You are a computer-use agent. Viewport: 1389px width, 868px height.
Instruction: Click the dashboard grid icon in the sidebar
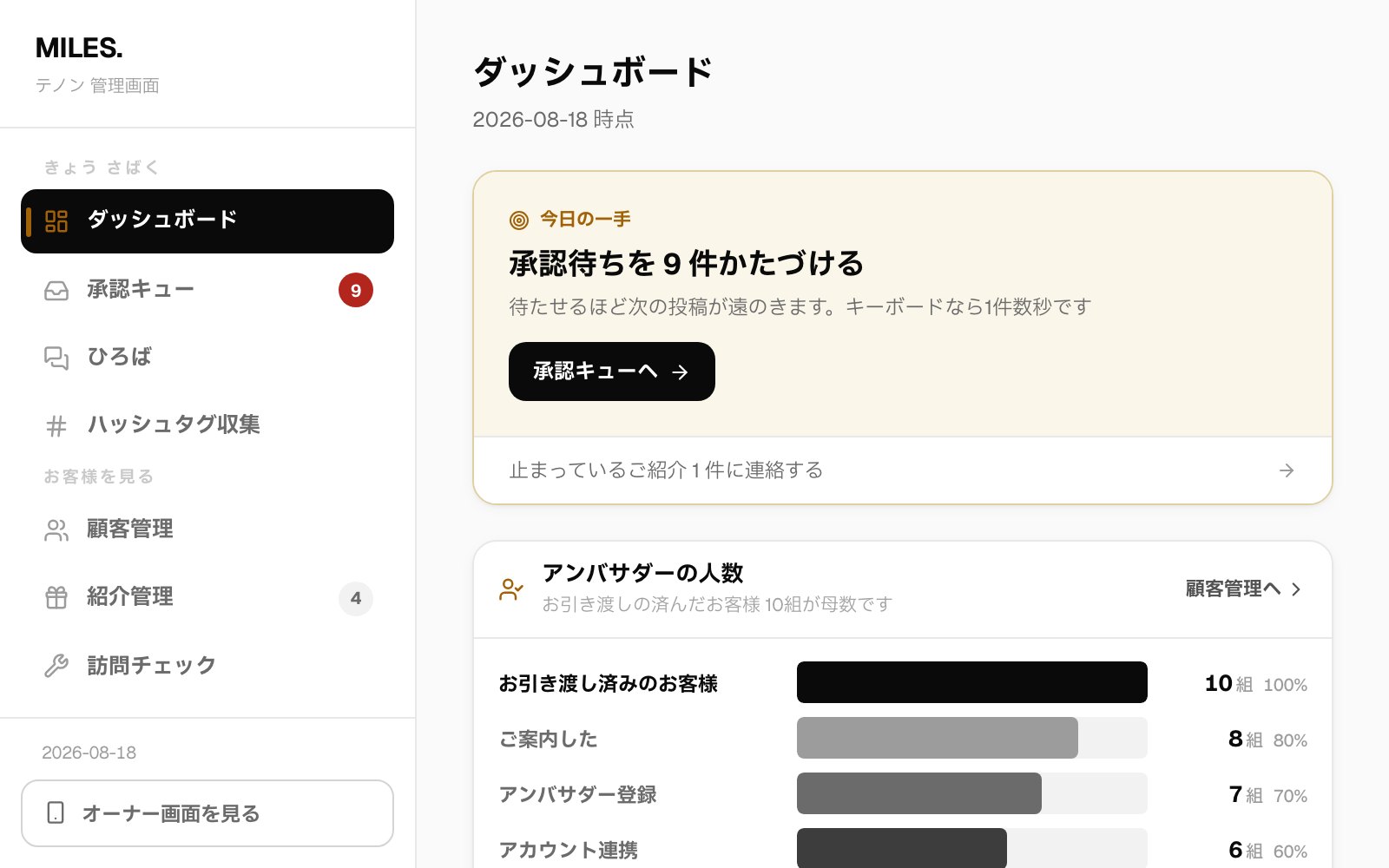click(56, 221)
